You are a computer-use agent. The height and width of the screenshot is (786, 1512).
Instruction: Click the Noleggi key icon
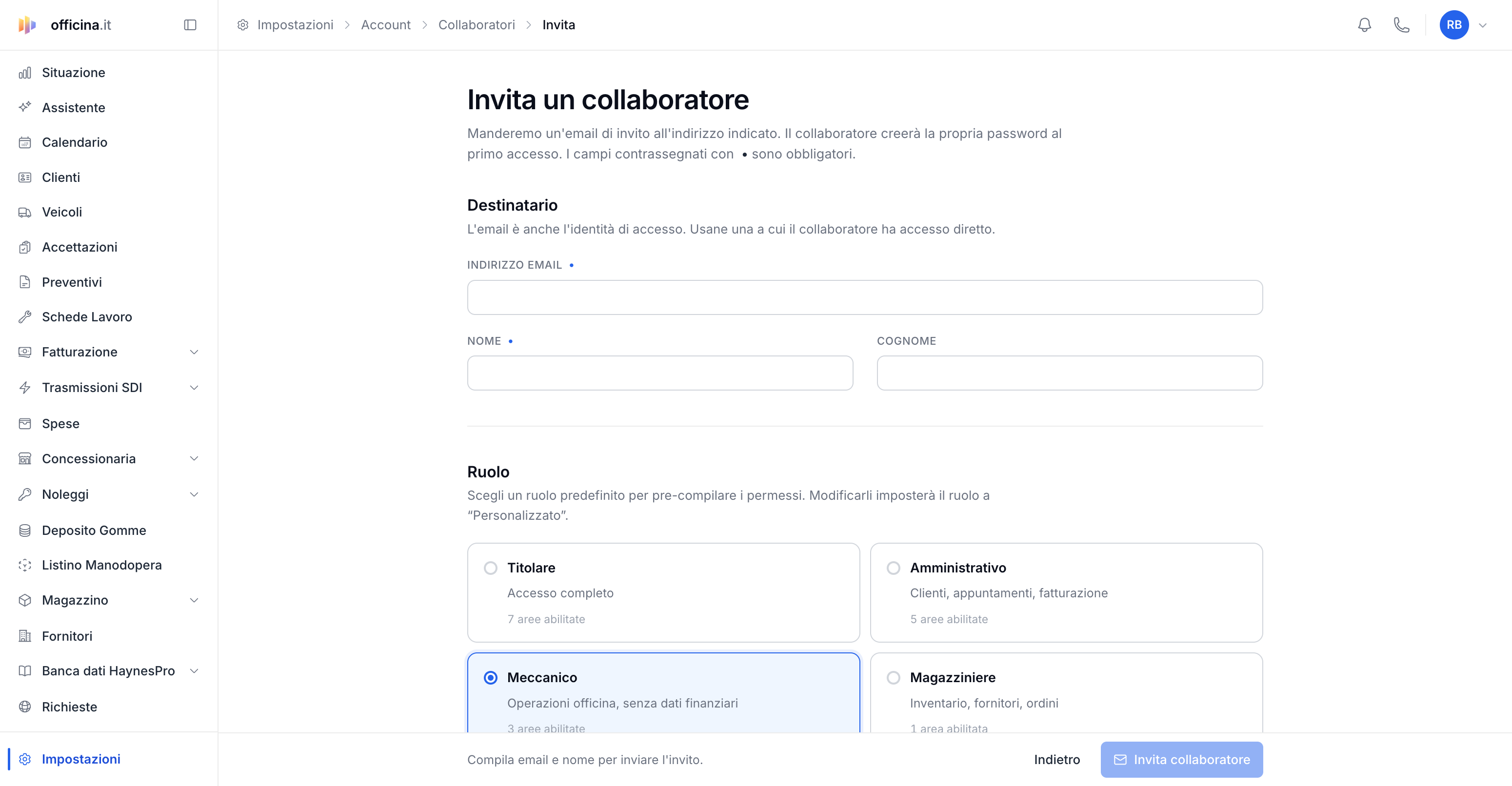pos(25,494)
